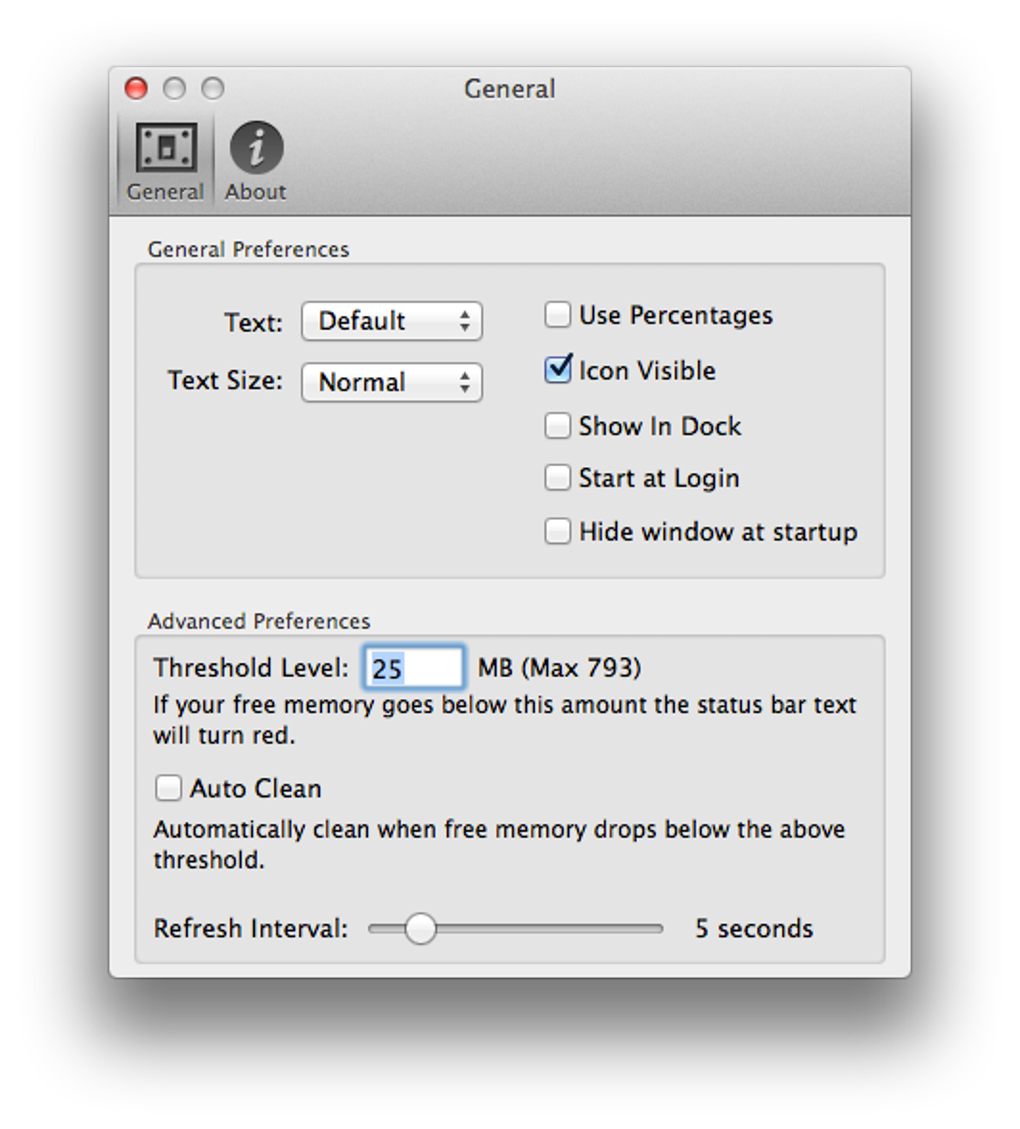
Task: Click the Use Percentages label text
Action: click(676, 316)
